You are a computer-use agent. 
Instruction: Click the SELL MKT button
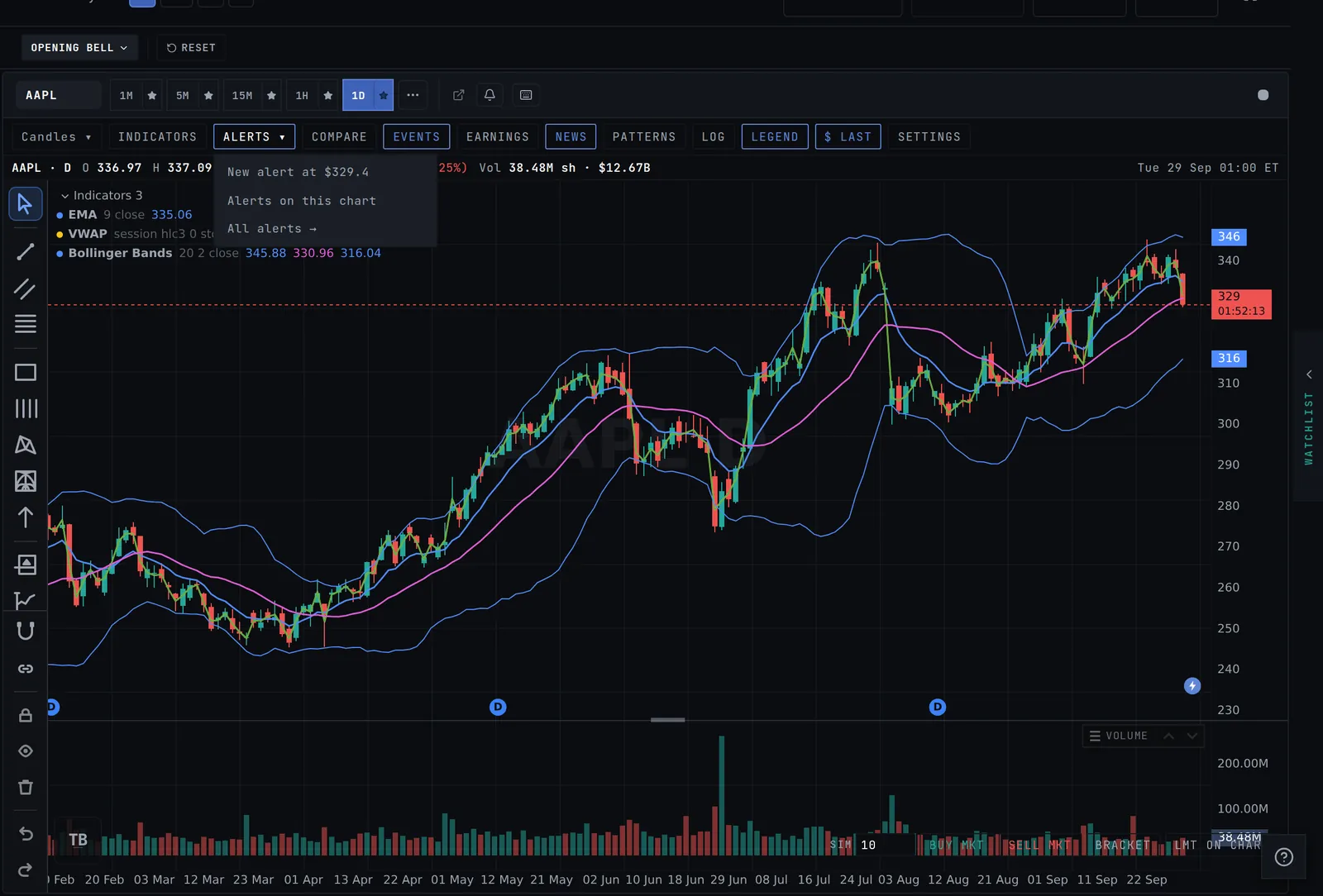click(x=1039, y=845)
